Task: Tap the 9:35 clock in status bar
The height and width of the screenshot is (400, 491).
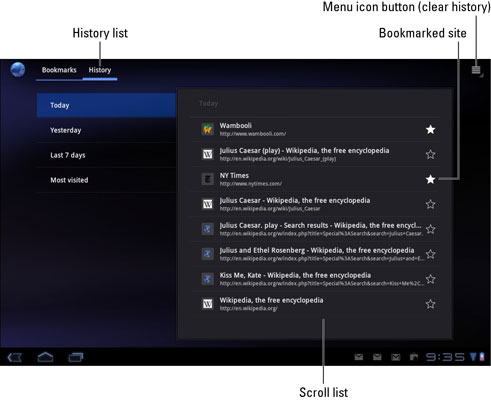Action: [445, 357]
